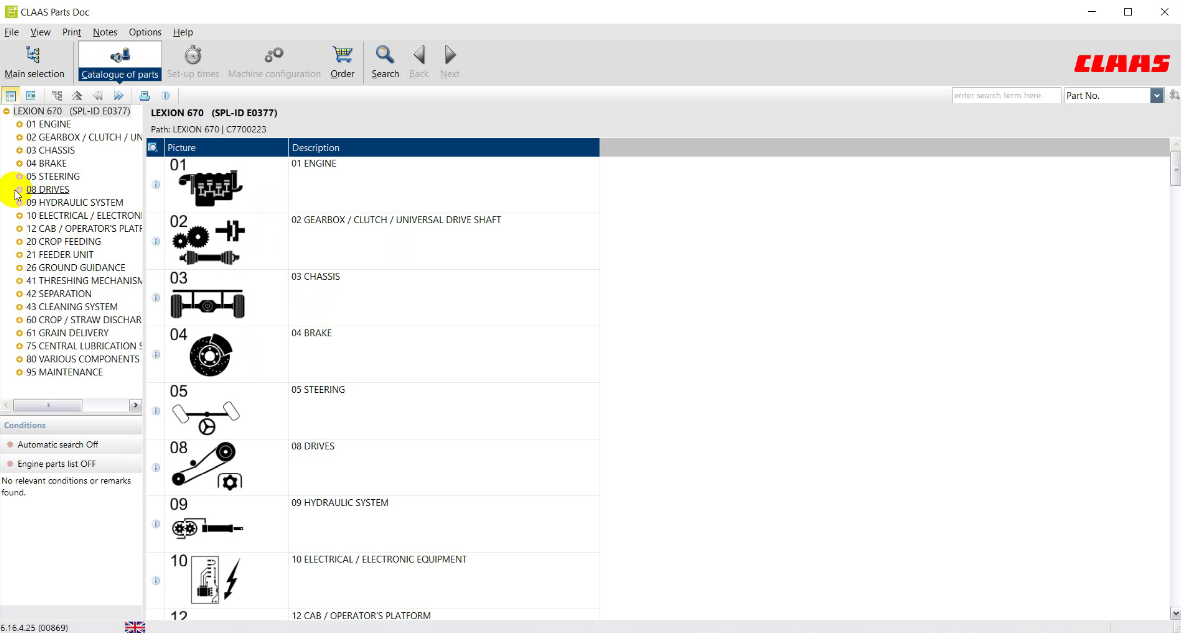Viewport: 1181px width, 633px height.
Task: Go to Next with right arrow
Action: pos(450,62)
